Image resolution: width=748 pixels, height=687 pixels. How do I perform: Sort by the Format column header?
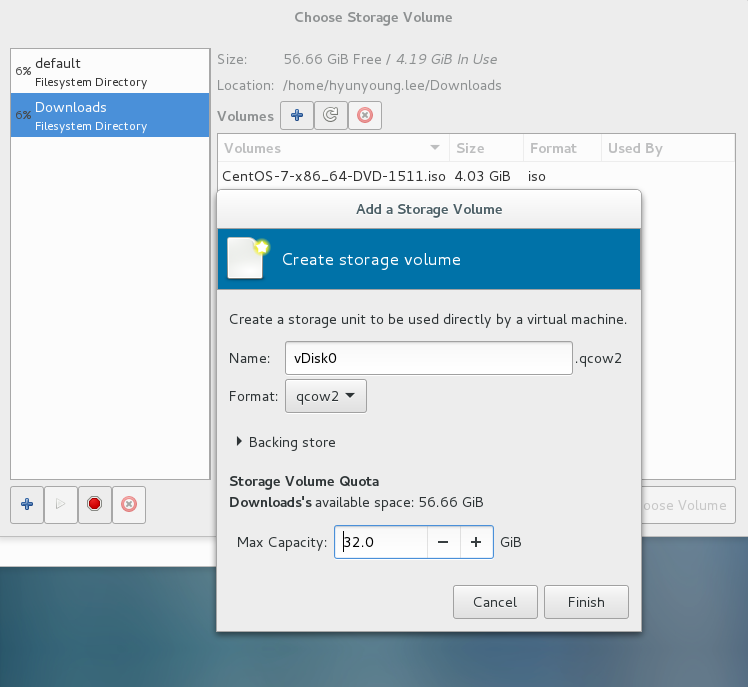(x=562, y=148)
